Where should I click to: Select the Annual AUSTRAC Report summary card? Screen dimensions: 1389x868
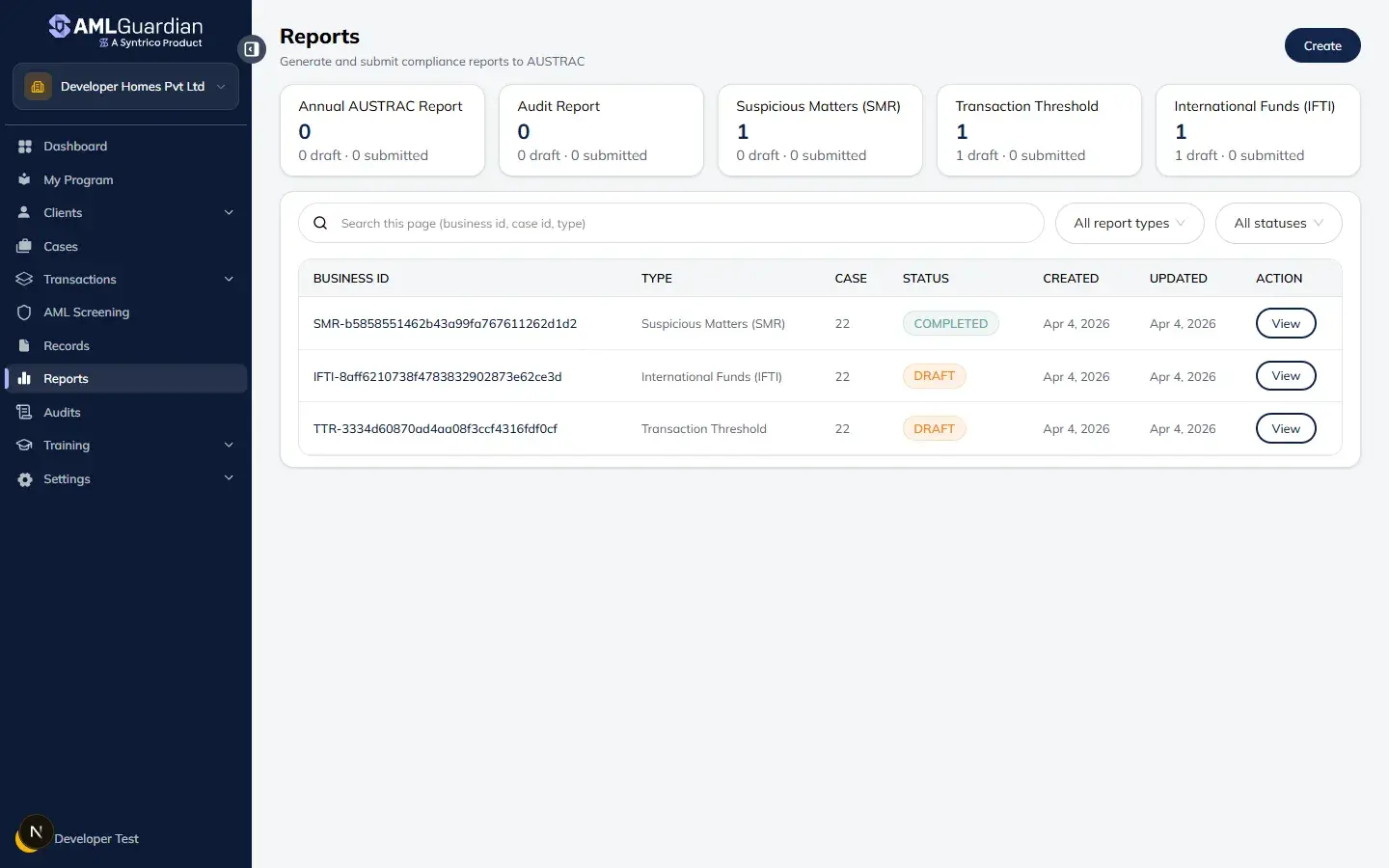382,130
